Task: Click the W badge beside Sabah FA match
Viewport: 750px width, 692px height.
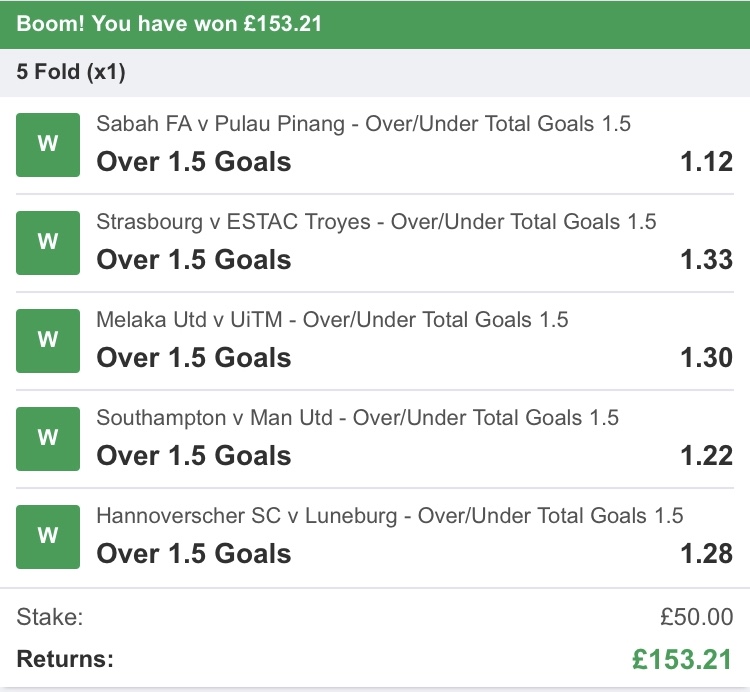Action: pos(48,144)
